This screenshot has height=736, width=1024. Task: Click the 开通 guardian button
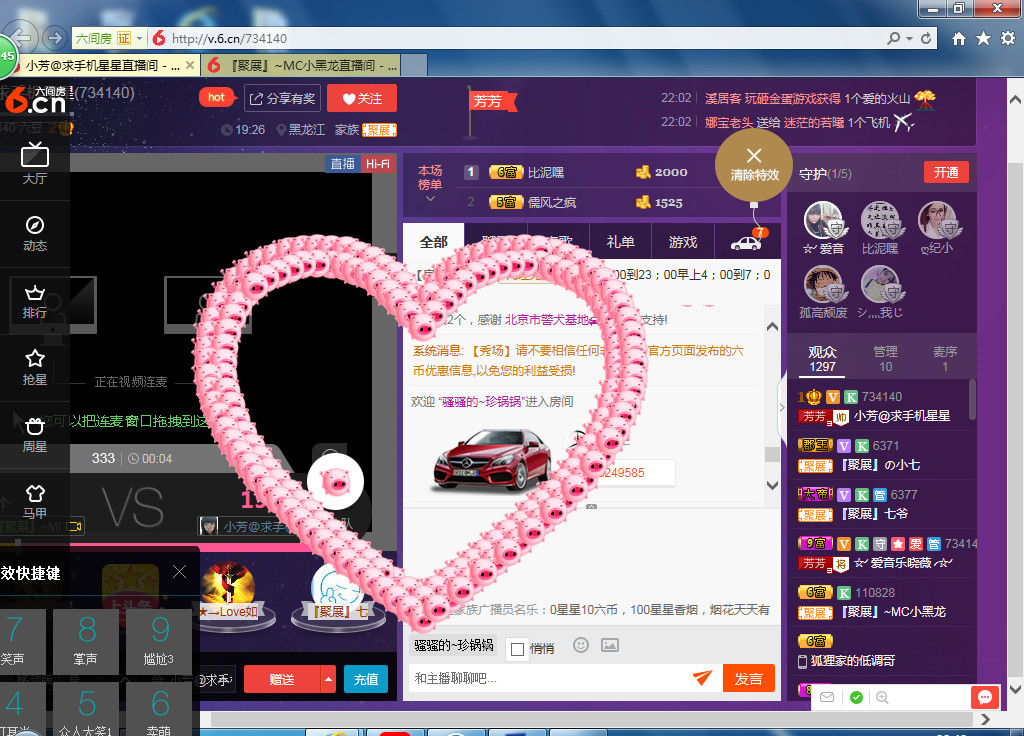pos(946,172)
